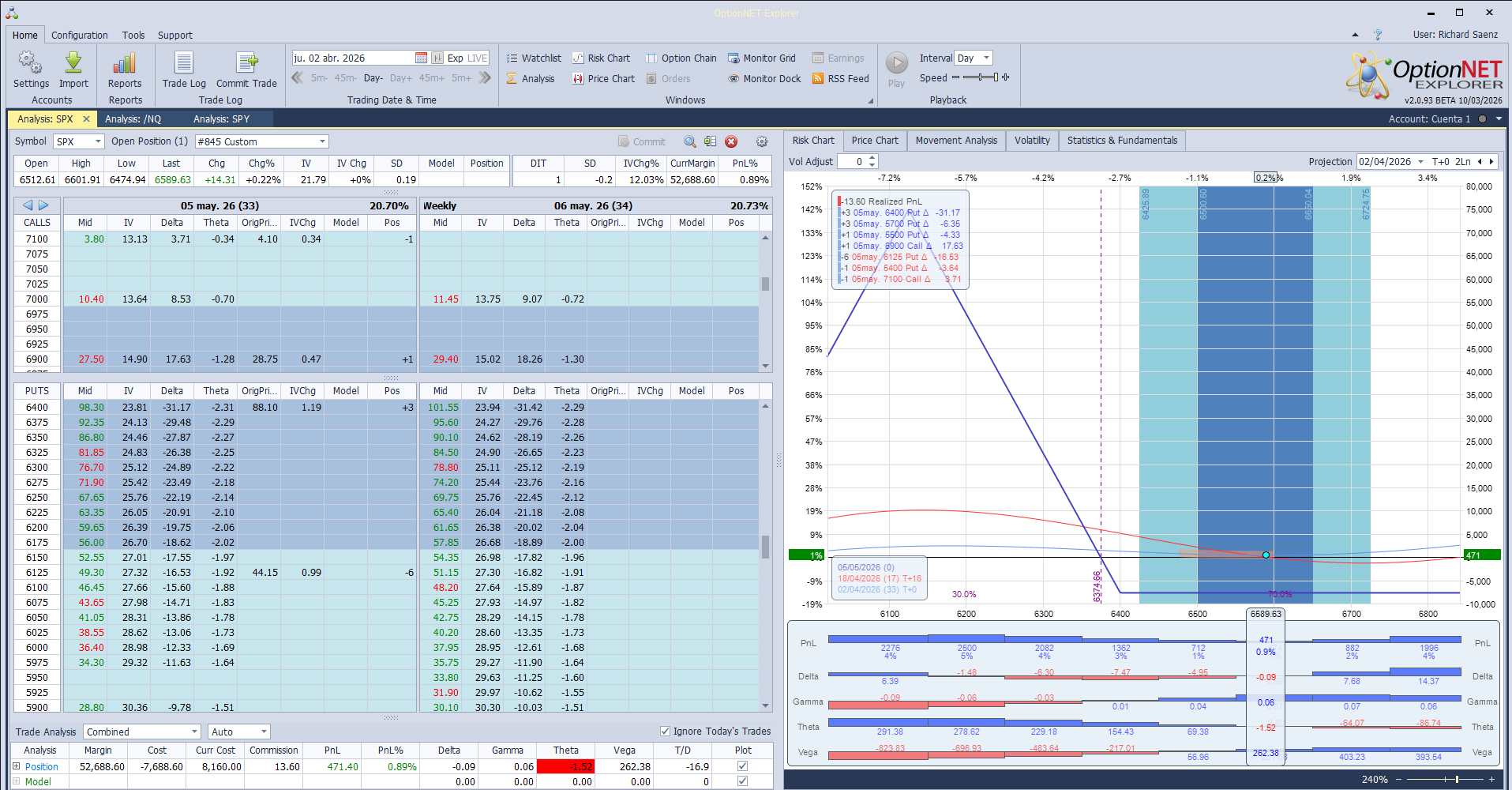Click the red delete position icon
1512x790 pixels.
point(731,142)
